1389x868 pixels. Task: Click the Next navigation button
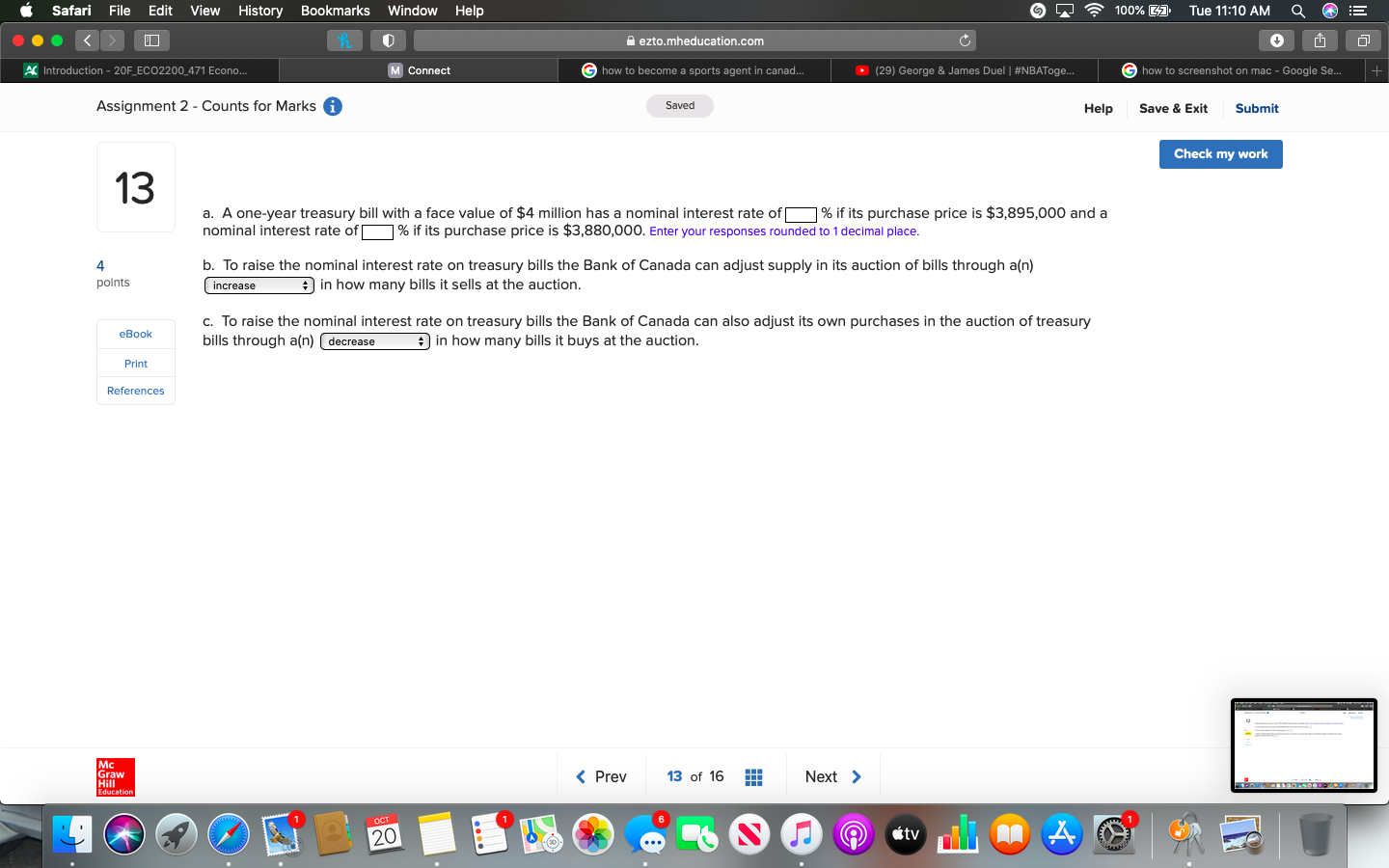pyautogui.click(x=831, y=776)
